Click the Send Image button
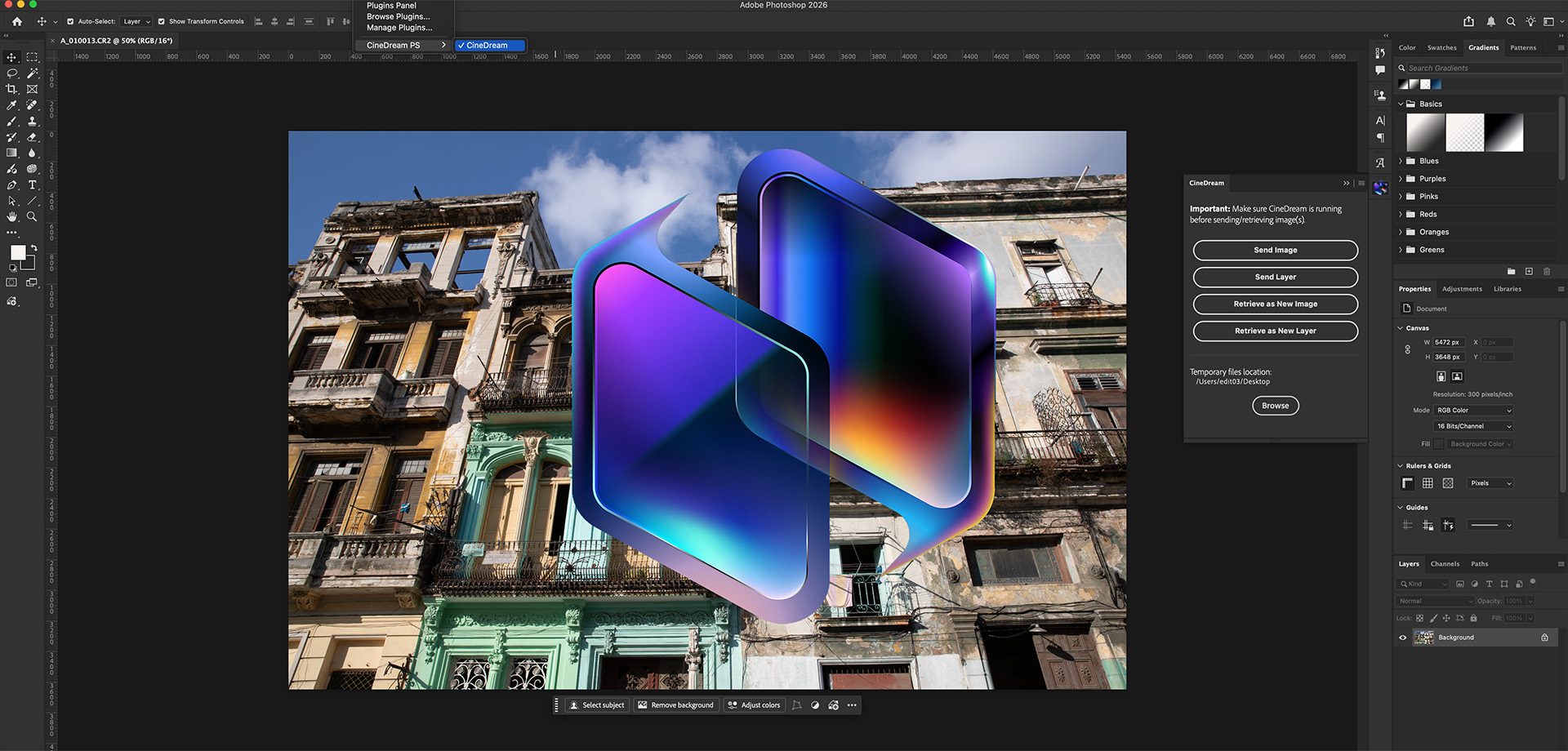This screenshot has height=751, width=1568. click(1276, 250)
